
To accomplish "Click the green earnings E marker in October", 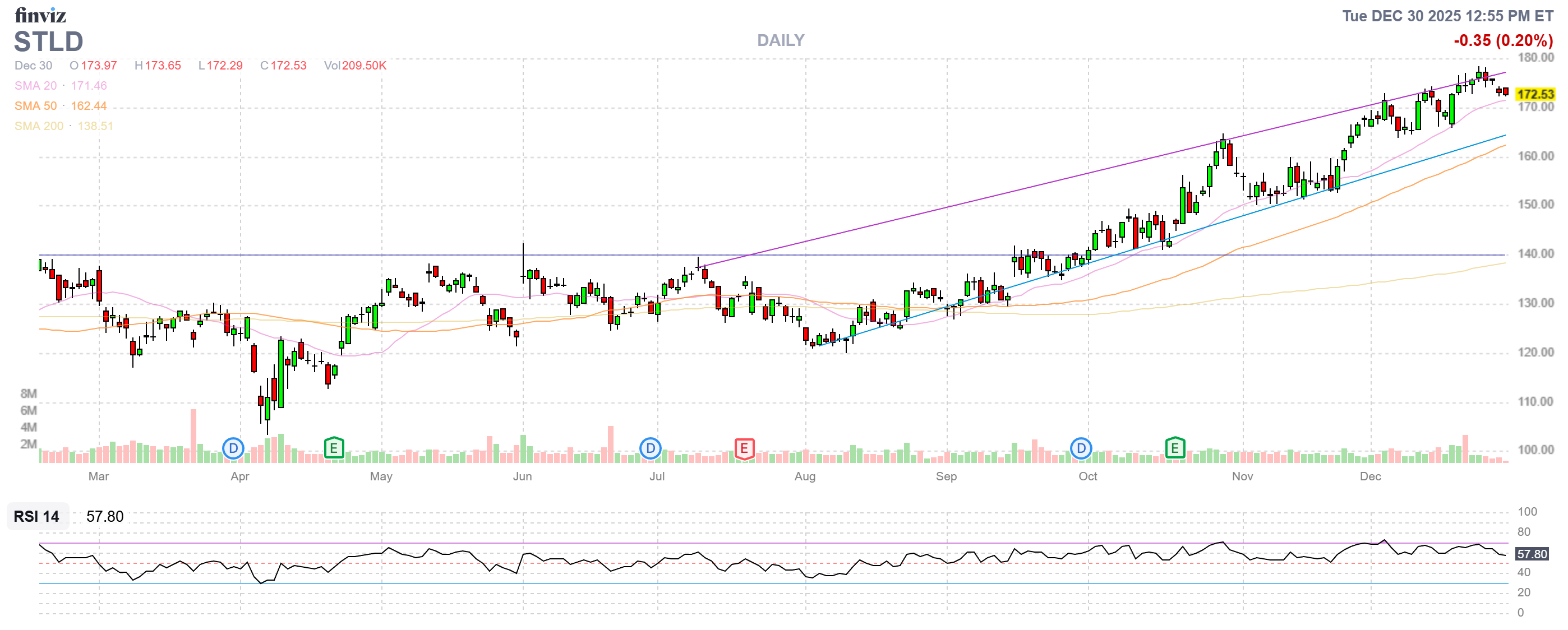I will pyautogui.click(x=1174, y=449).
